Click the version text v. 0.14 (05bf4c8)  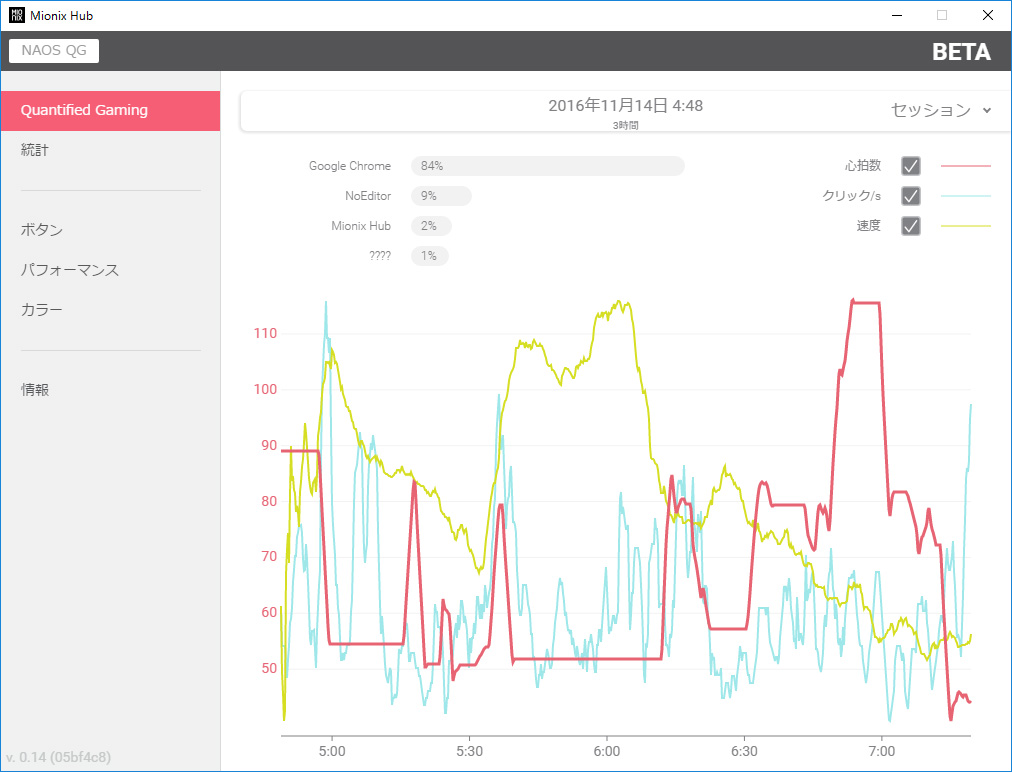tap(59, 757)
